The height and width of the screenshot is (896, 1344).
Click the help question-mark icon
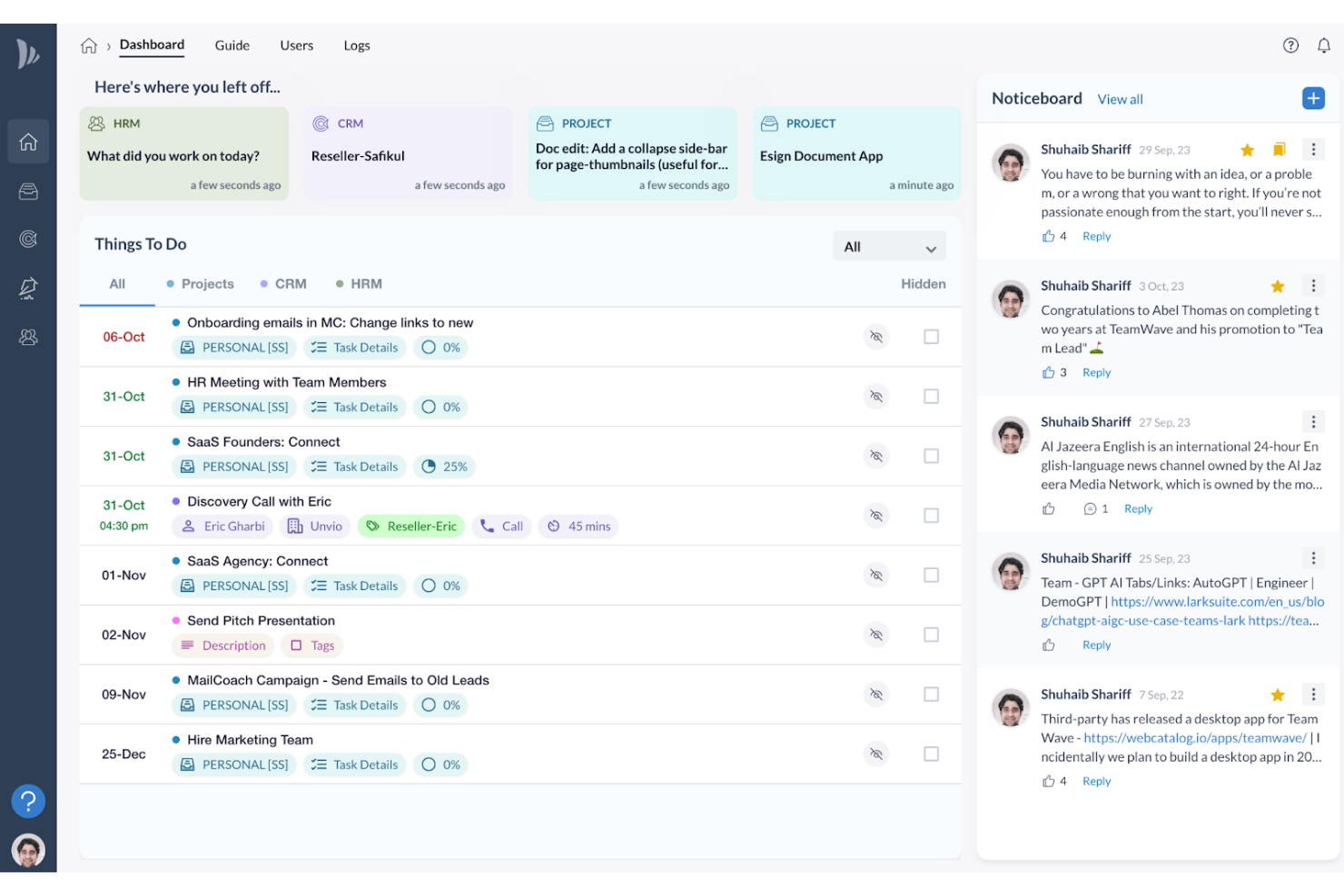point(1290,44)
